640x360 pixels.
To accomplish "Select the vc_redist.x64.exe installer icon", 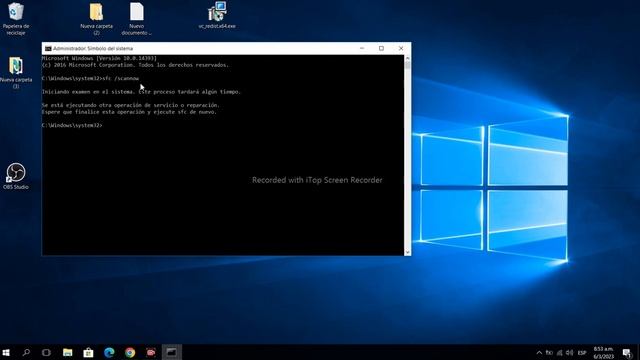I will coord(217,16).
